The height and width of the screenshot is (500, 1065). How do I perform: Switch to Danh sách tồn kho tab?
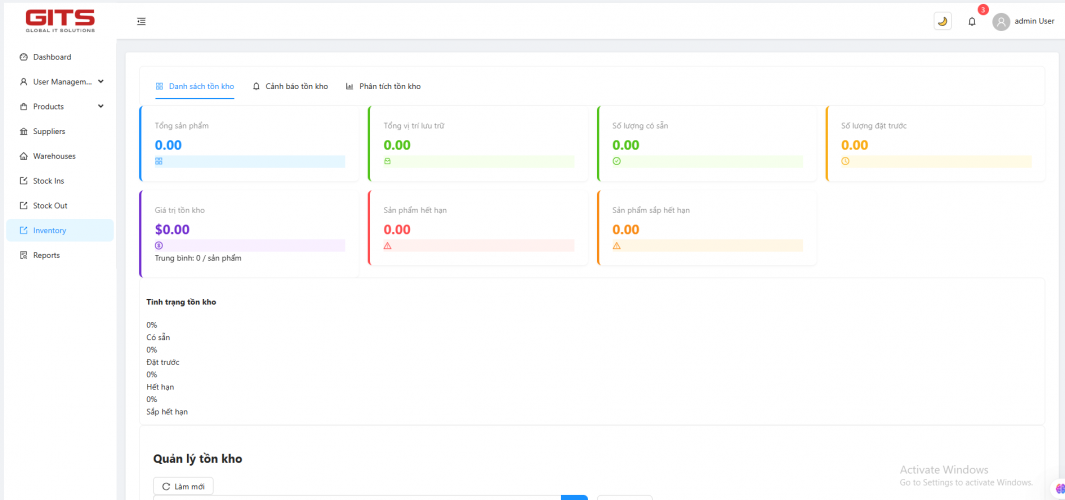pos(195,86)
